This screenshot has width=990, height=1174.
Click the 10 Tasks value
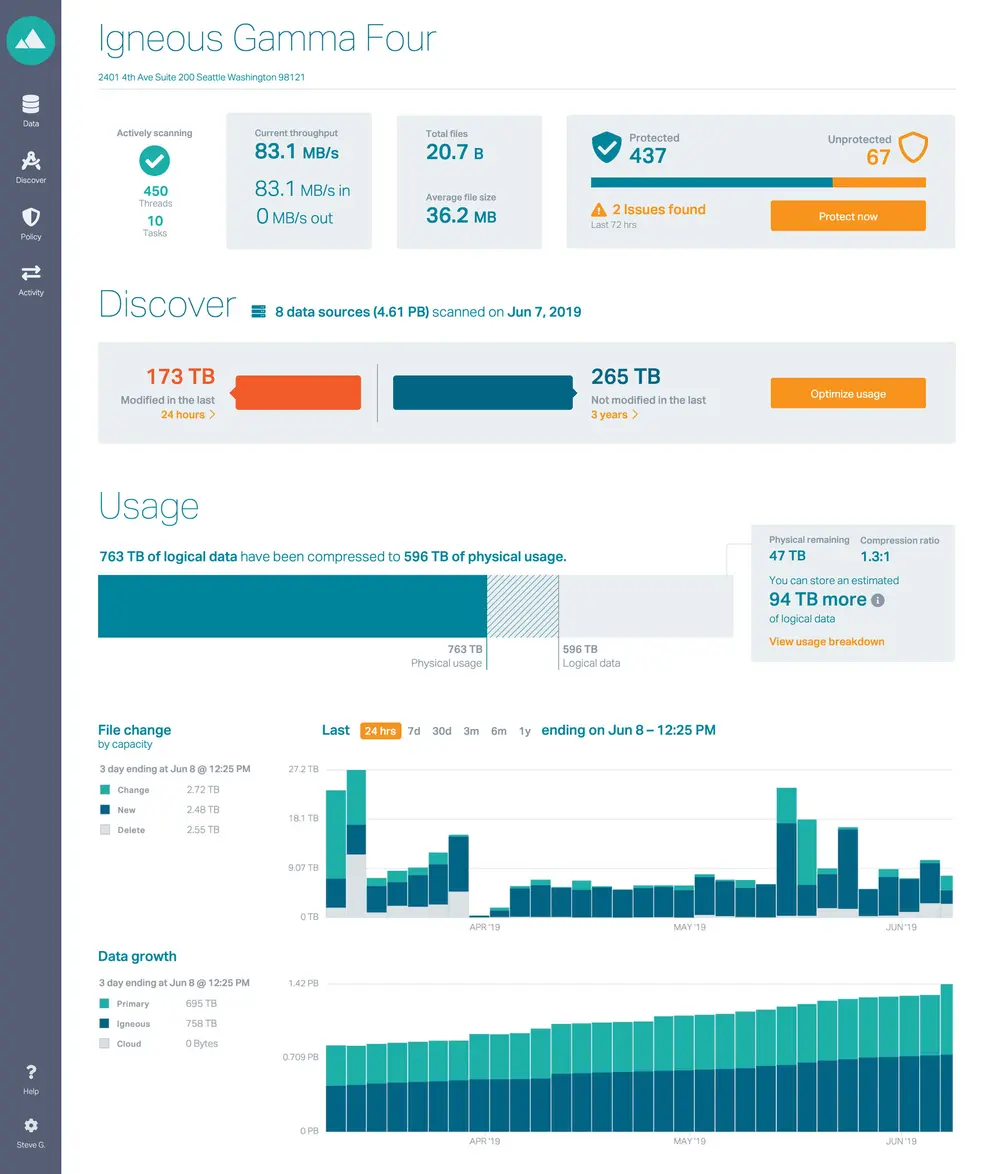(155, 221)
